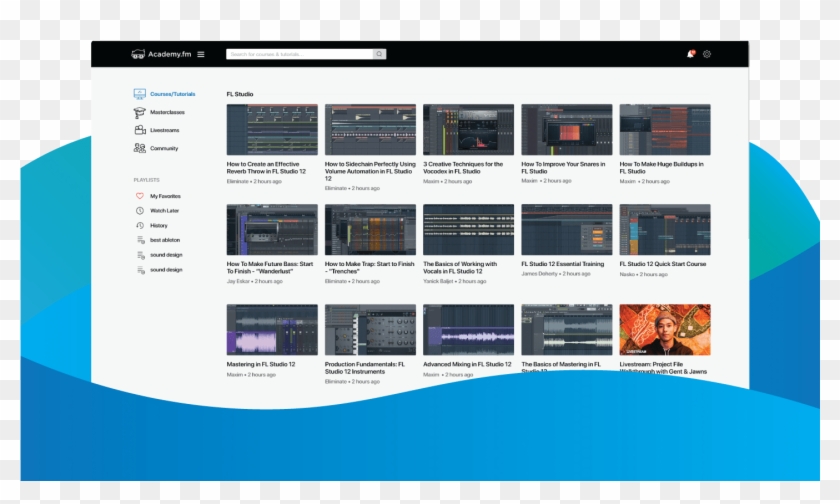The image size is (840, 504).
Task: Open Sidechain Volume Automation thumbnail
Action: tap(370, 130)
